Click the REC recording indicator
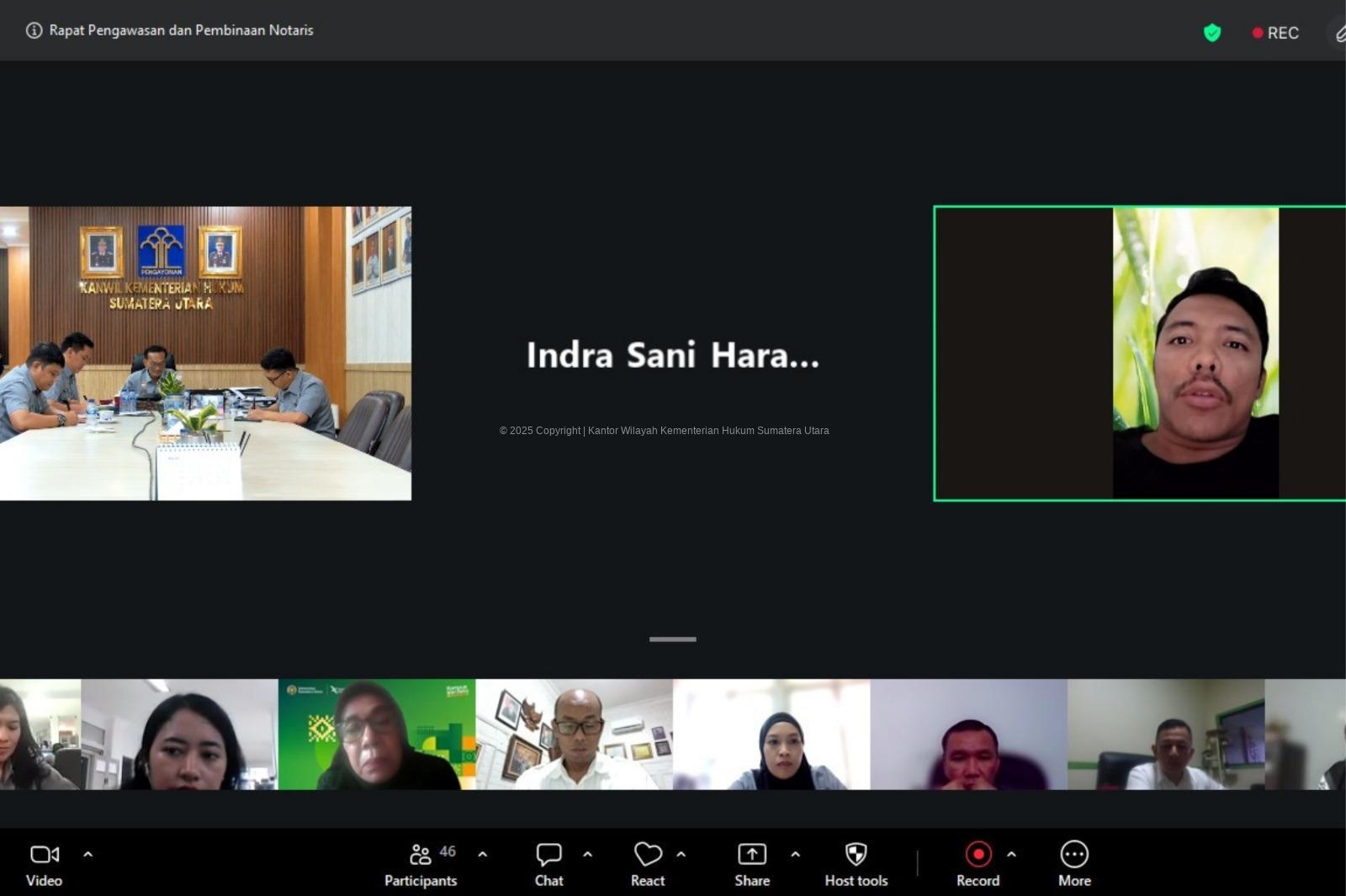The image size is (1346, 896). (x=1275, y=33)
